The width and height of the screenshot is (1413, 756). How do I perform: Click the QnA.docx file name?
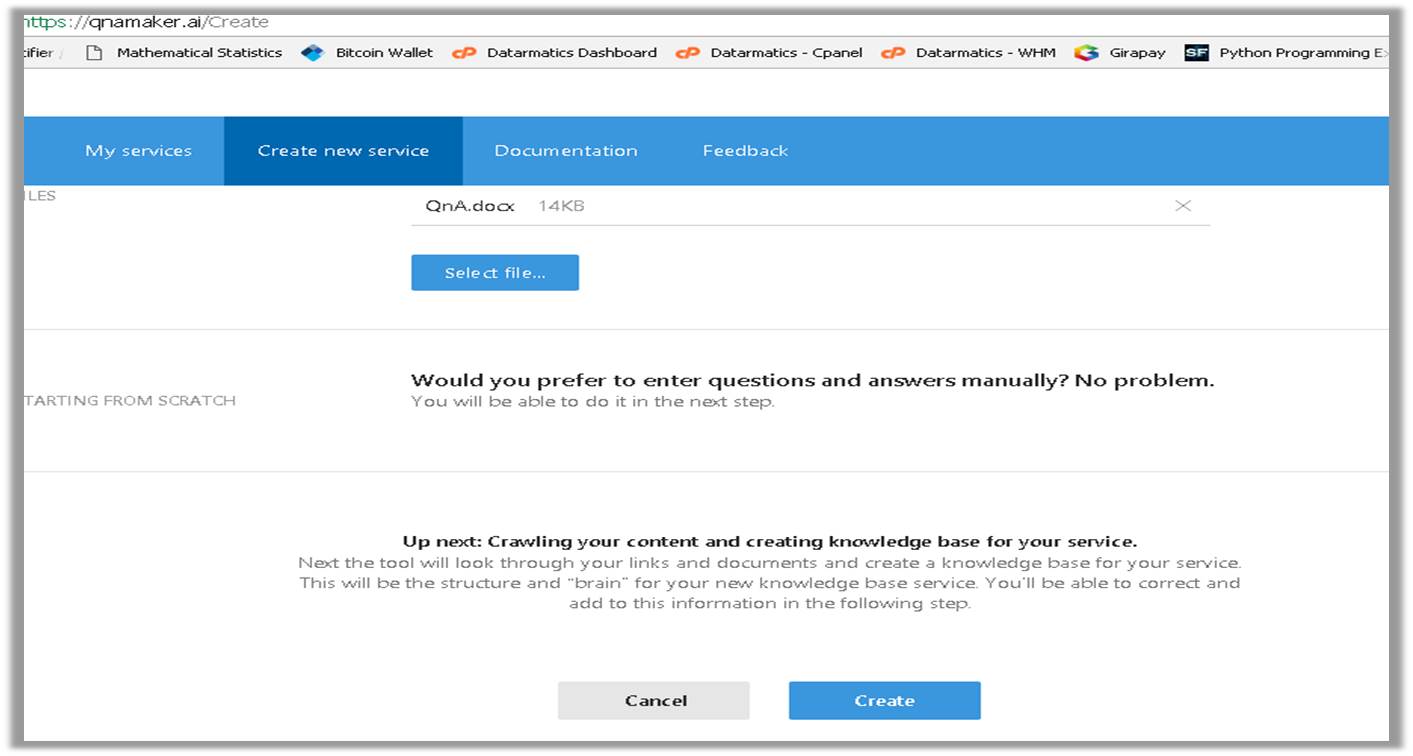470,206
